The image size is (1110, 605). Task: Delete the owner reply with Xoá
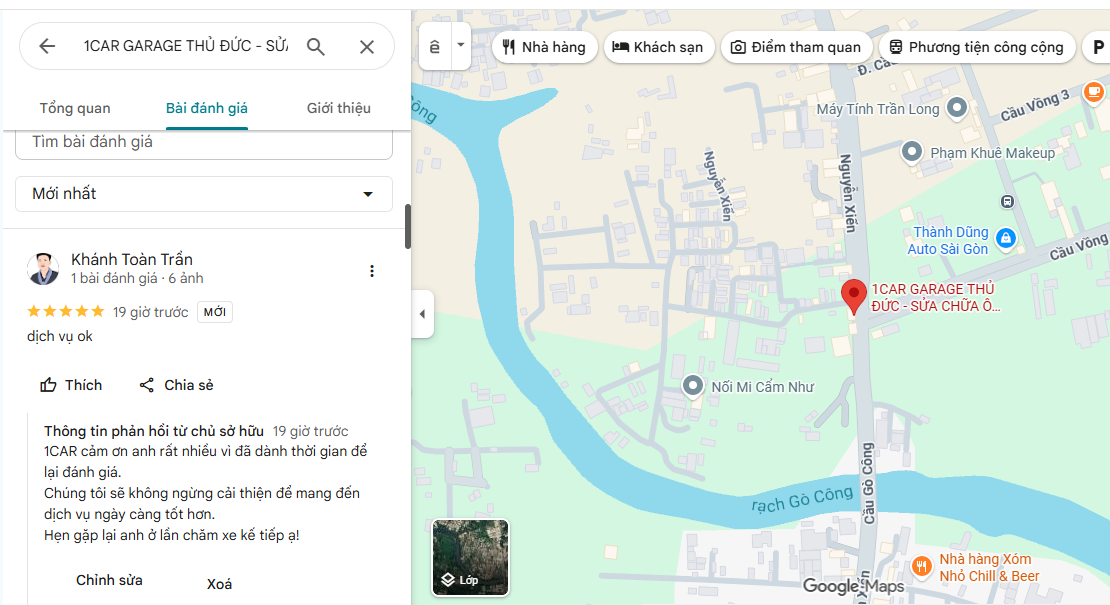(x=219, y=584)
